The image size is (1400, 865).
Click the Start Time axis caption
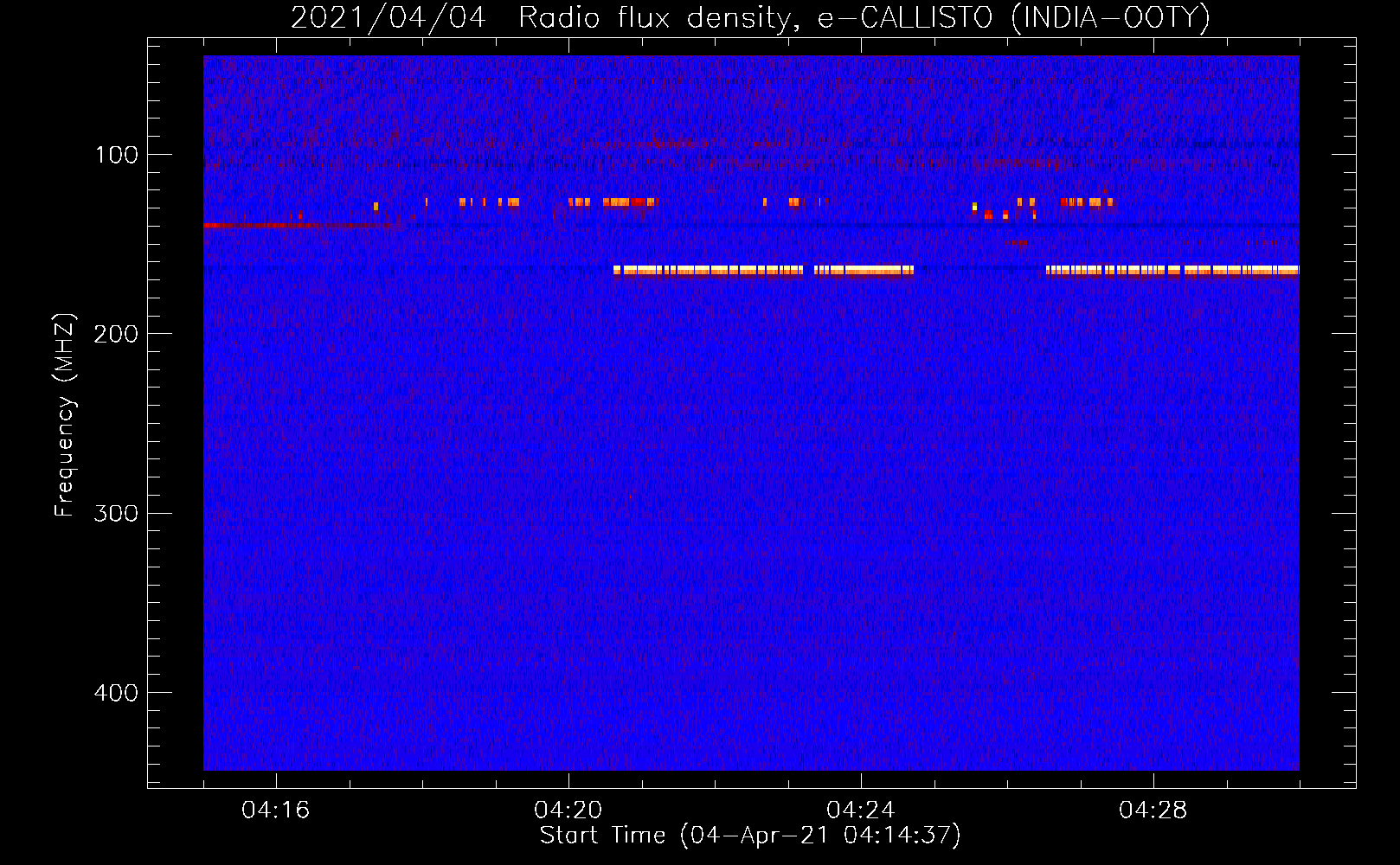pos(750,836)
